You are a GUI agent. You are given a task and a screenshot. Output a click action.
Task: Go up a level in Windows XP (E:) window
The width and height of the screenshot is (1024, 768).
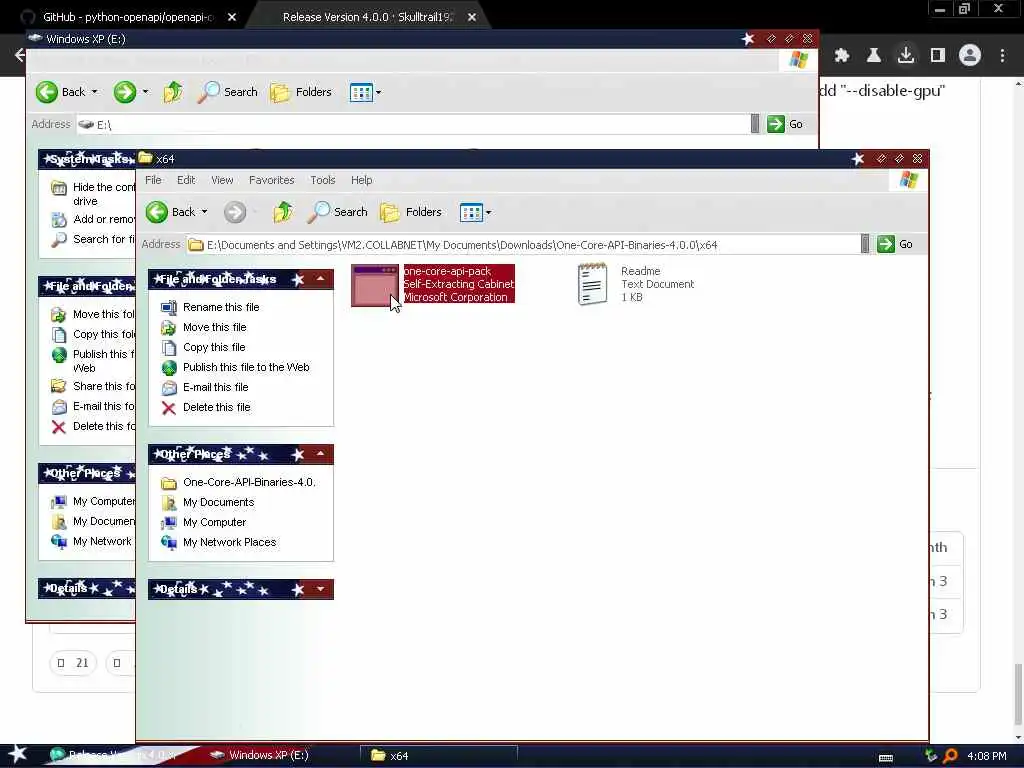173,92
